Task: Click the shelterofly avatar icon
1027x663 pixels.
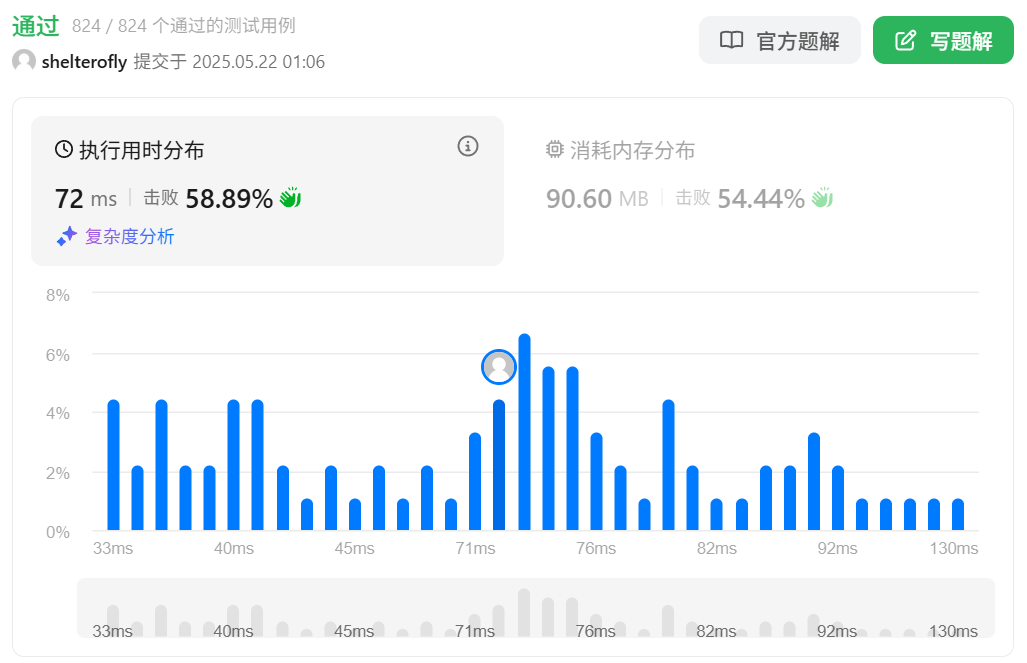Action: click(x=24, y=61)
